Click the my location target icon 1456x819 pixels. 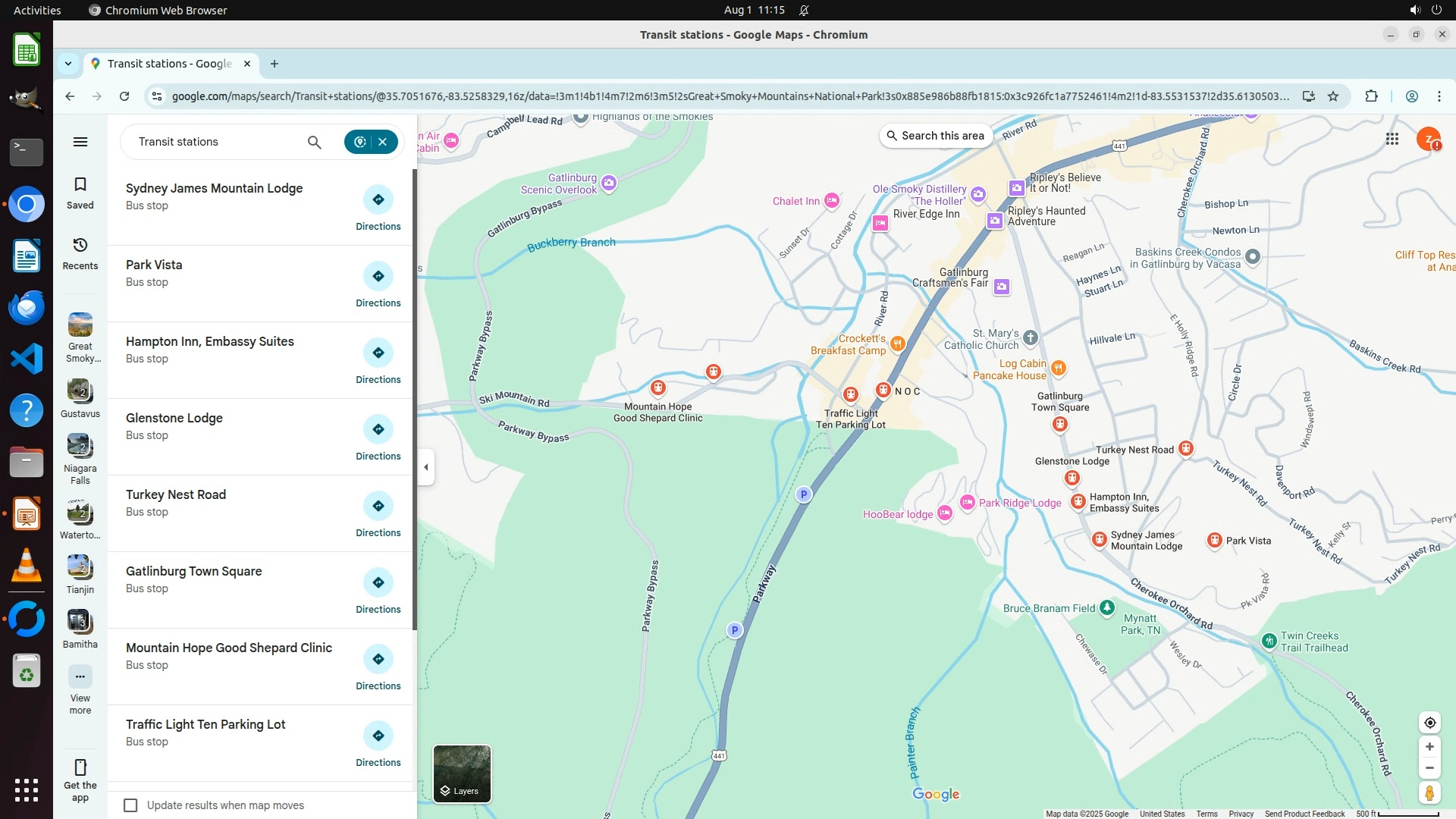1429,723
